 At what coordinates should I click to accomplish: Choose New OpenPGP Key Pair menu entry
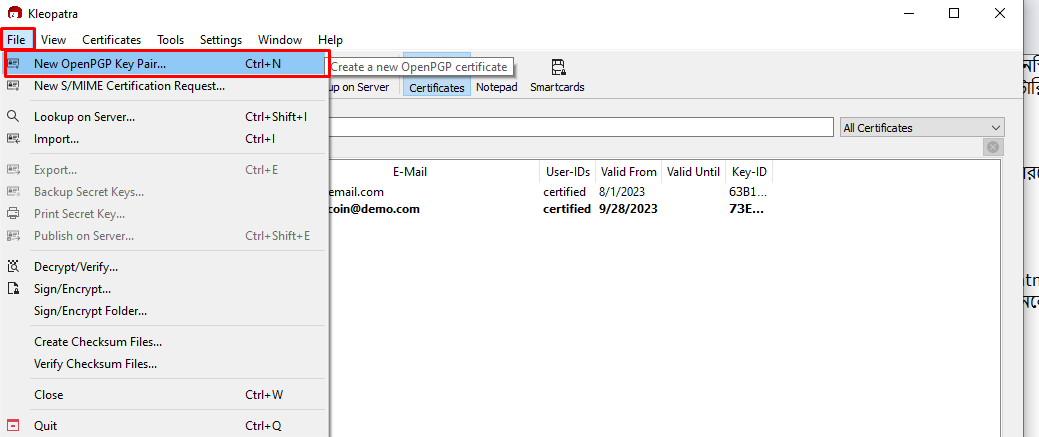pyautogui.click(x=165, y=64)
